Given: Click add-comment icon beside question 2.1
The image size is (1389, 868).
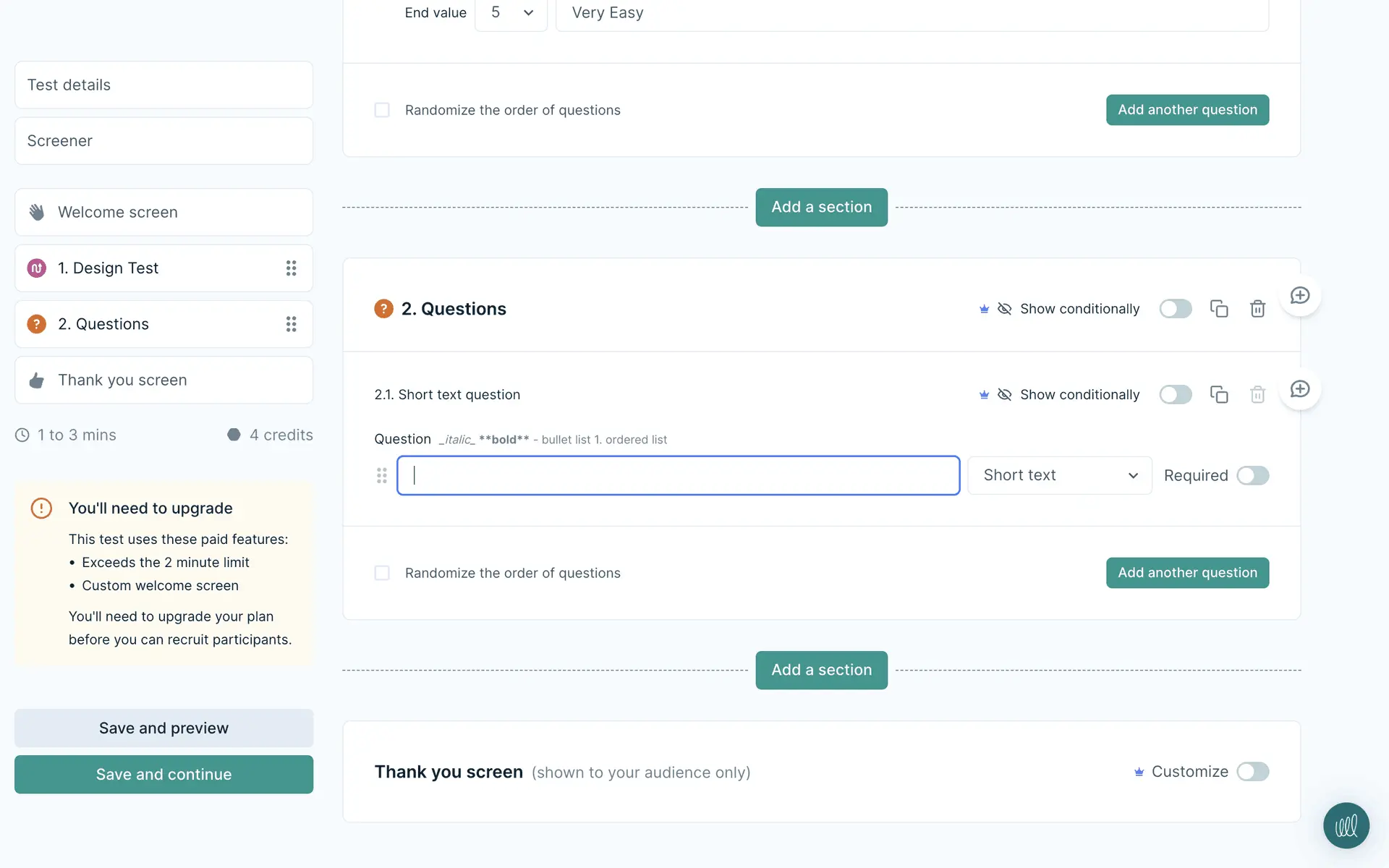Looking at the screenshot, I should click(x=1300, y=390).
